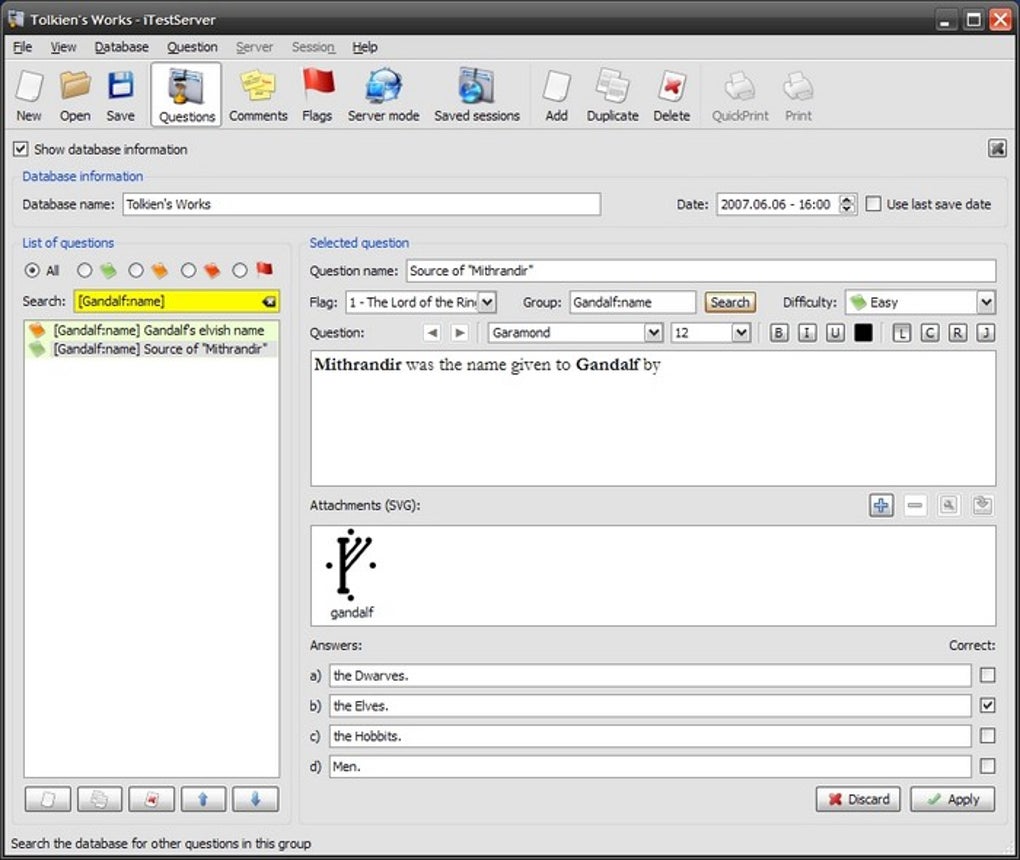Mark answer d) Men as correct
Viewport: 1020px width, 860px height.
[987, 766]
